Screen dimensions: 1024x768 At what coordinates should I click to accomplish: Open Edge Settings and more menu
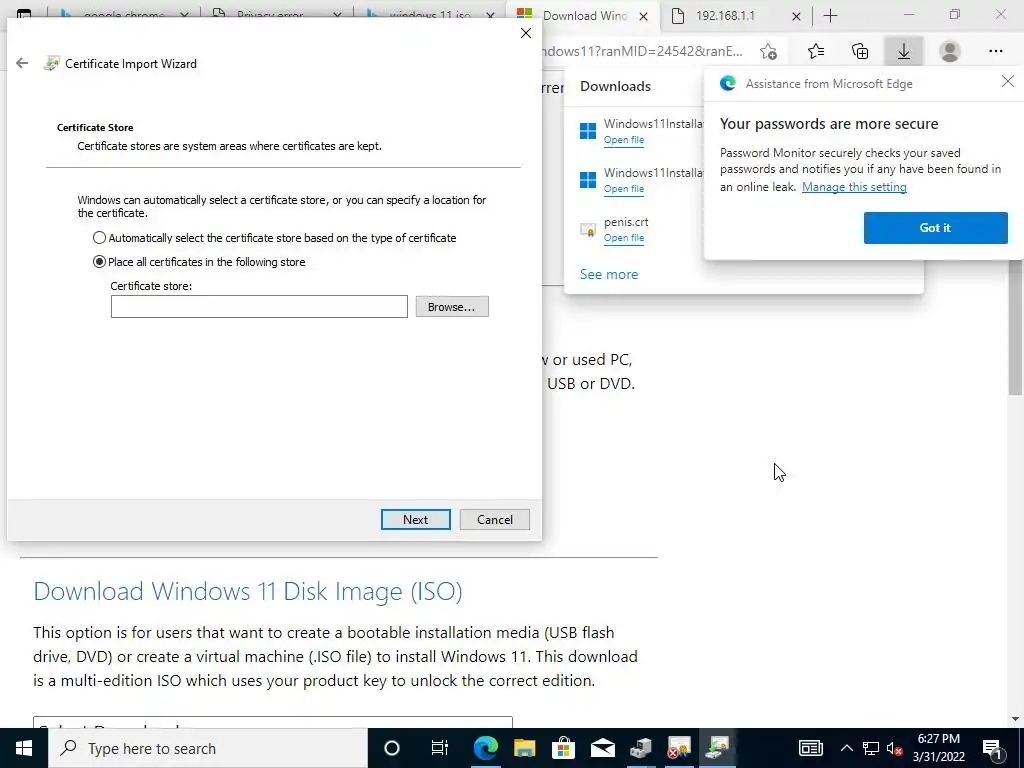[995, 51]
